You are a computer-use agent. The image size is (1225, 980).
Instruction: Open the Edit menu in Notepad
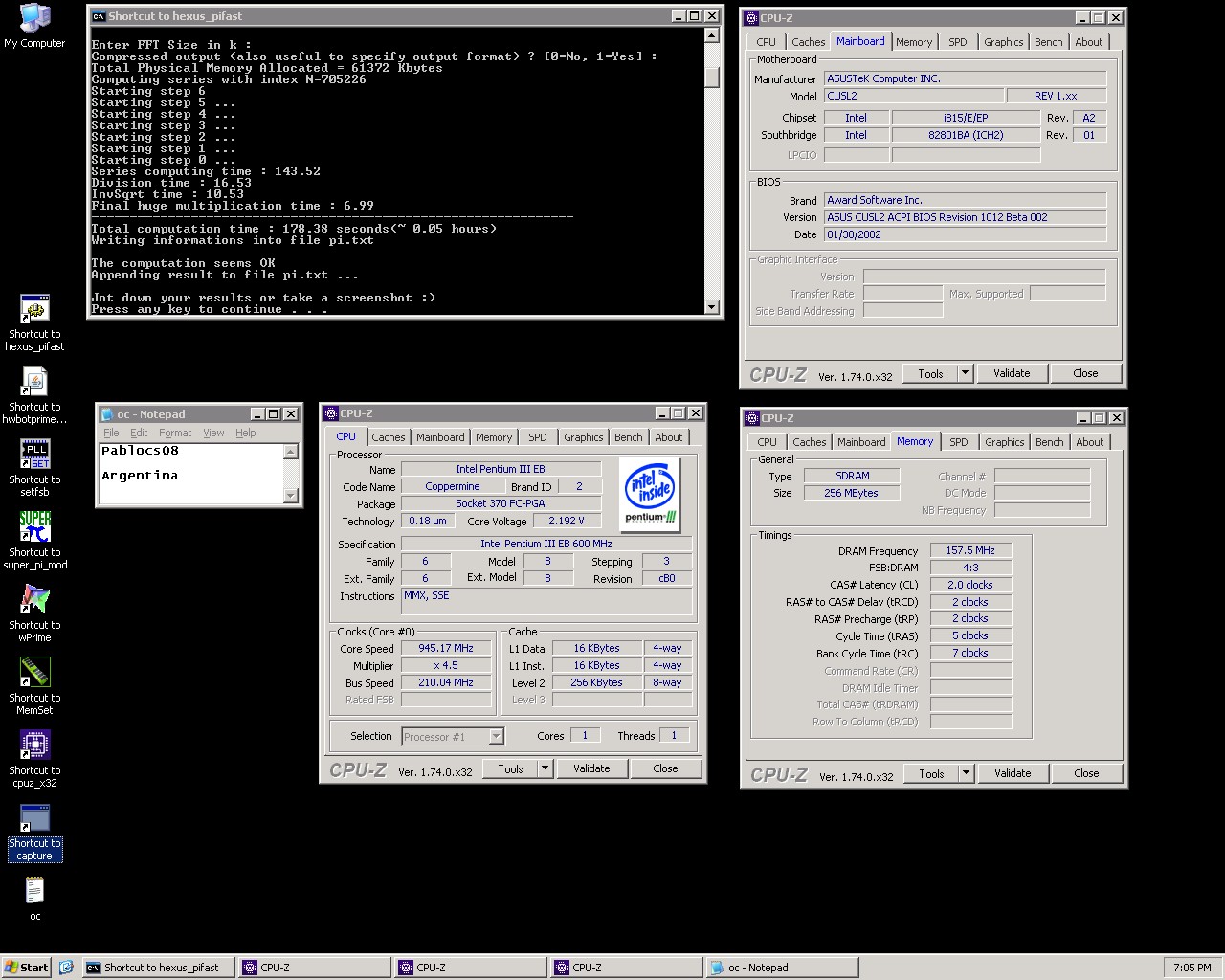tap(139, 433)
